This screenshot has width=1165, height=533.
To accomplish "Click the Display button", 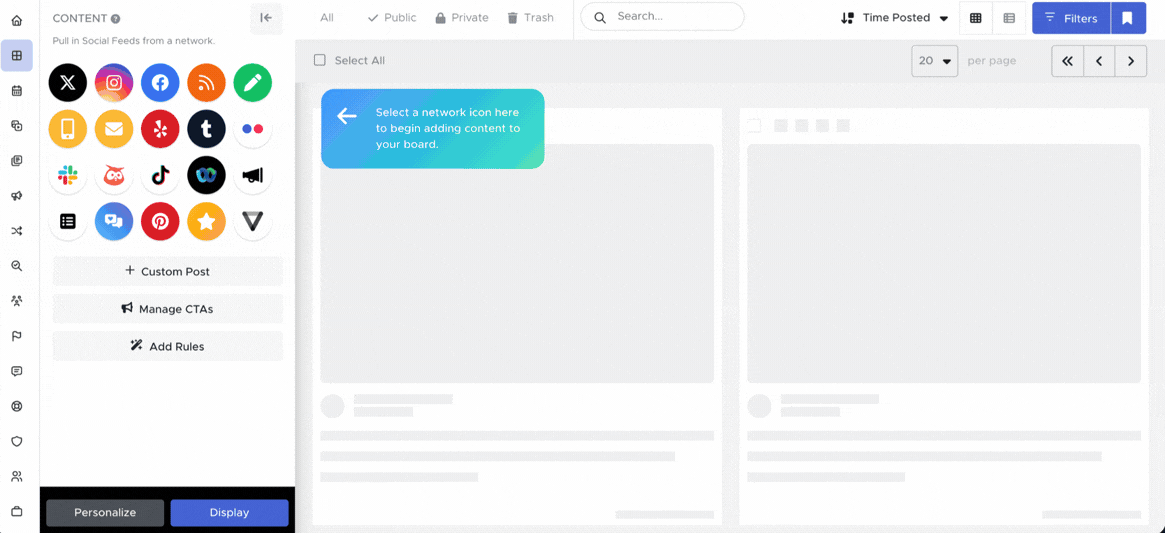I will (229, 513).
